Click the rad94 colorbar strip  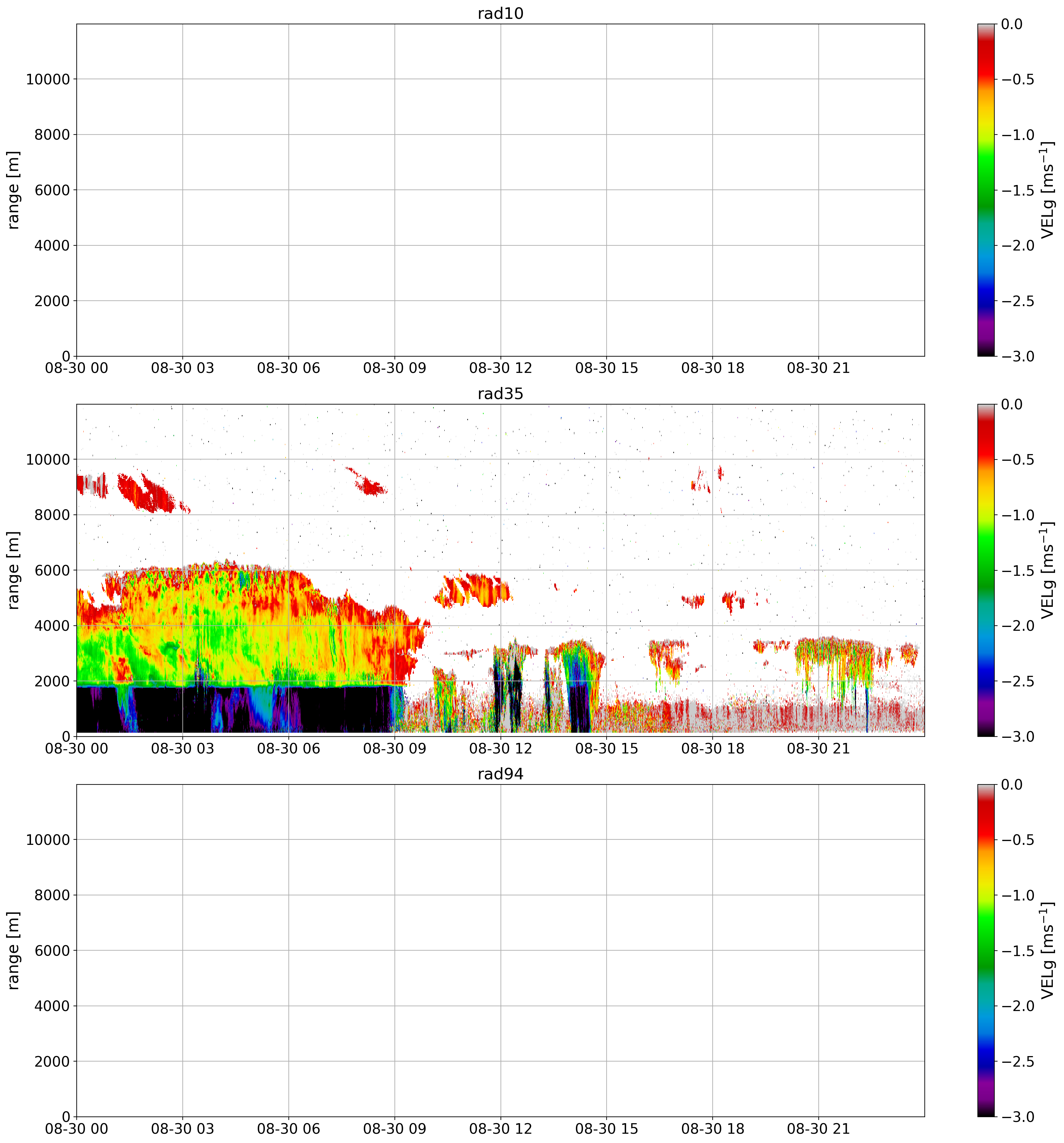coord(985,950)
